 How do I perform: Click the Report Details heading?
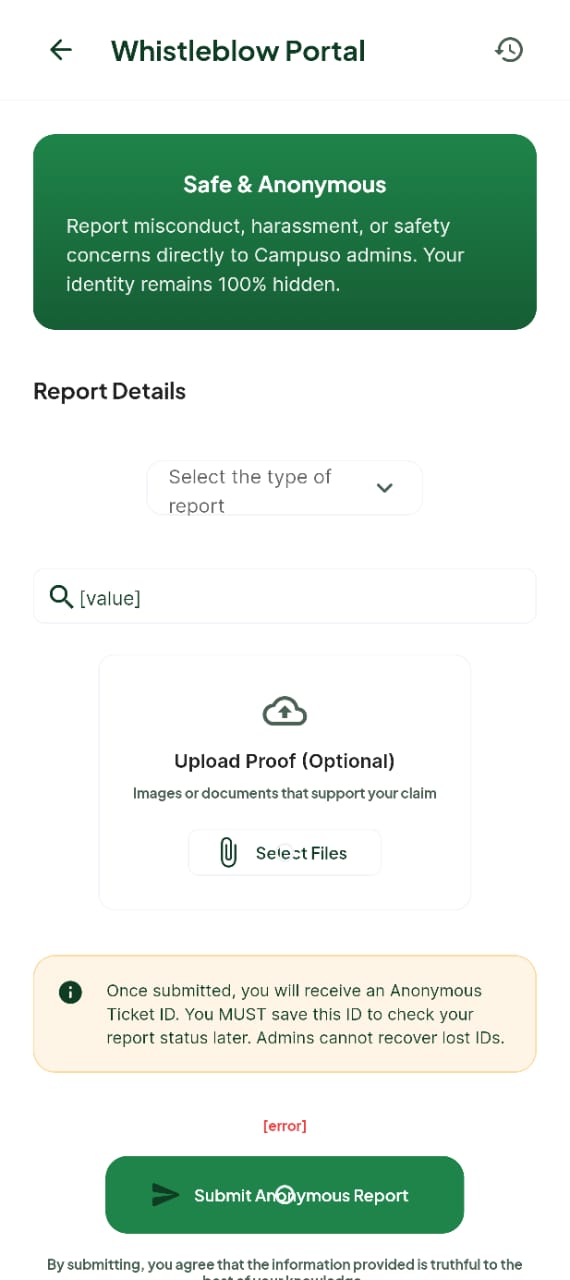pyautogui.click(x=110, y=391)
